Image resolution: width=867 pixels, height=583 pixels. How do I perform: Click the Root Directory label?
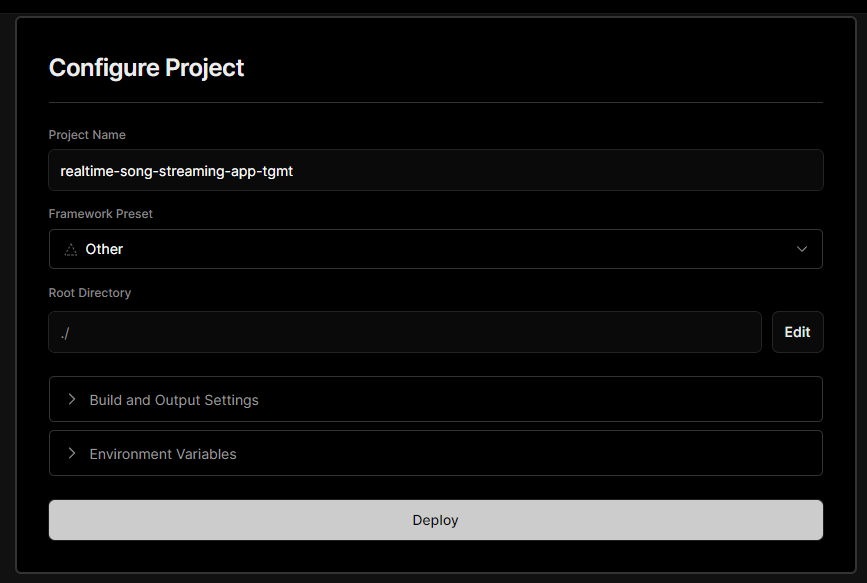coord(90,293)
